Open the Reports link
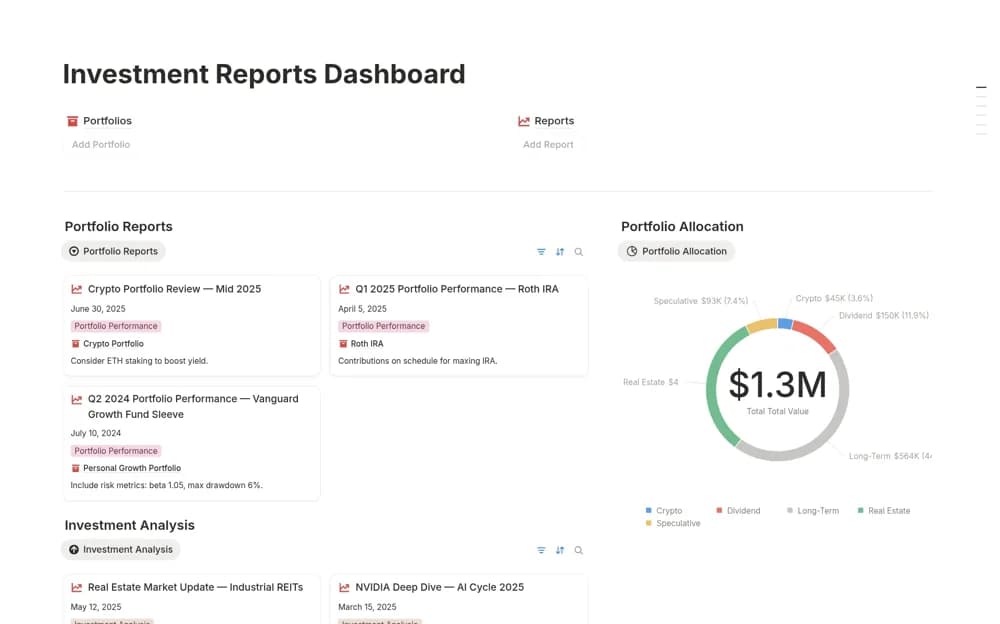Screen dimensions: 1000x624 point(554,121)
